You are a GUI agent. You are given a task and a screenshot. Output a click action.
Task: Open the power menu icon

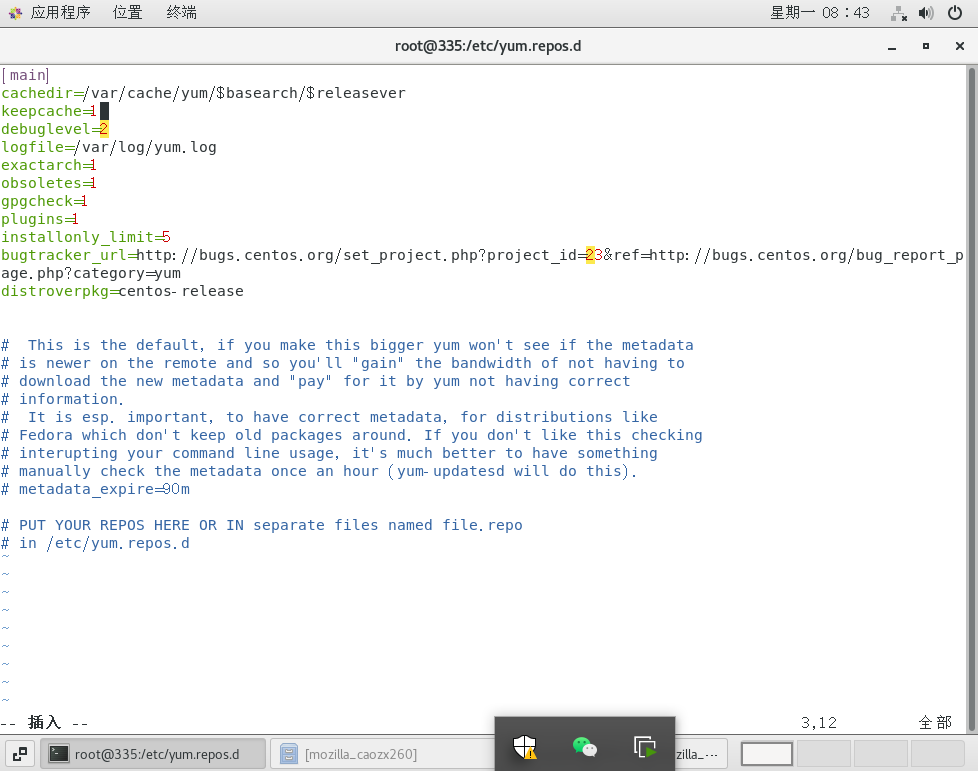[955, 12]
